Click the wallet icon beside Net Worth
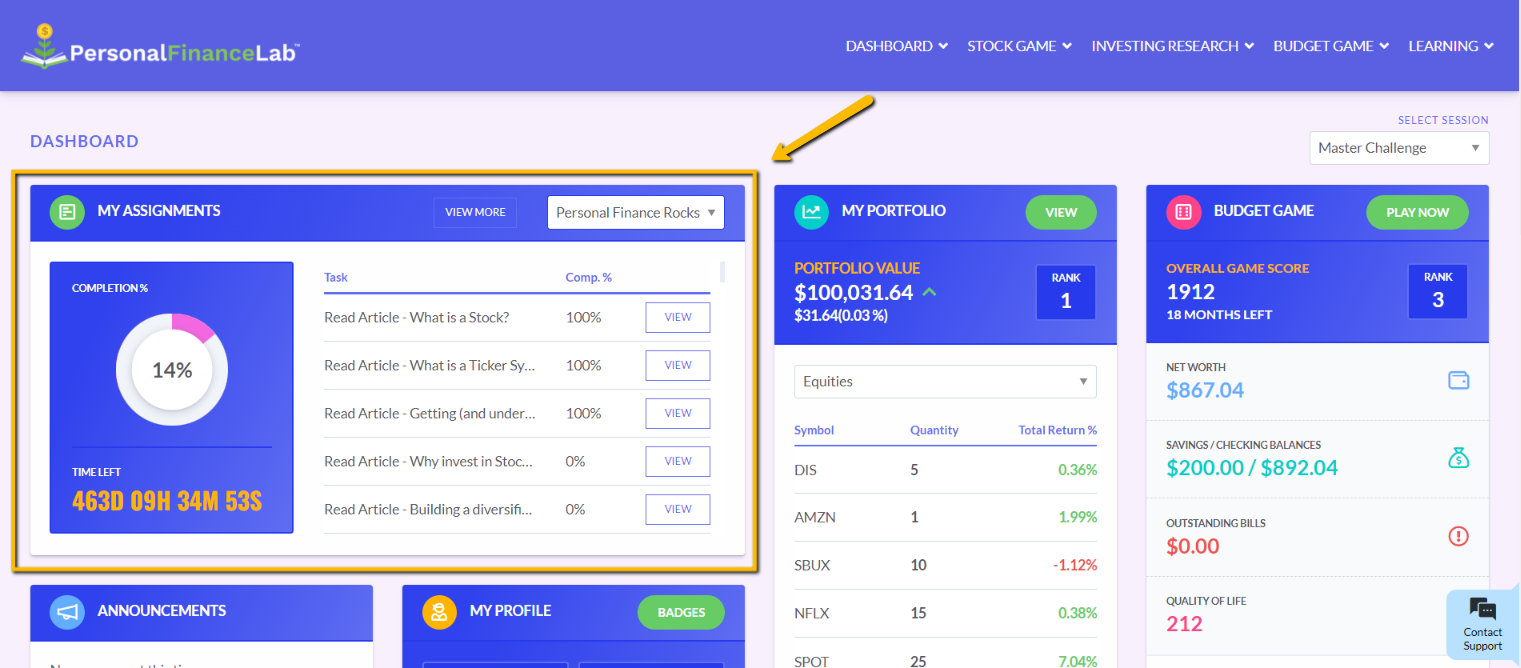Viewport: 1521px width, 668px height. (1458, 380)
